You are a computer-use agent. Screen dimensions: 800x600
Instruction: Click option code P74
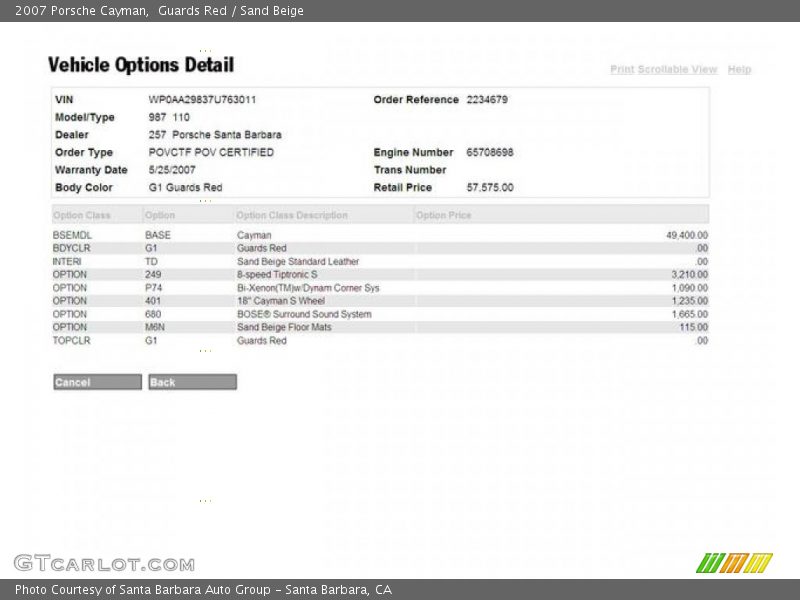coord(154,288)
